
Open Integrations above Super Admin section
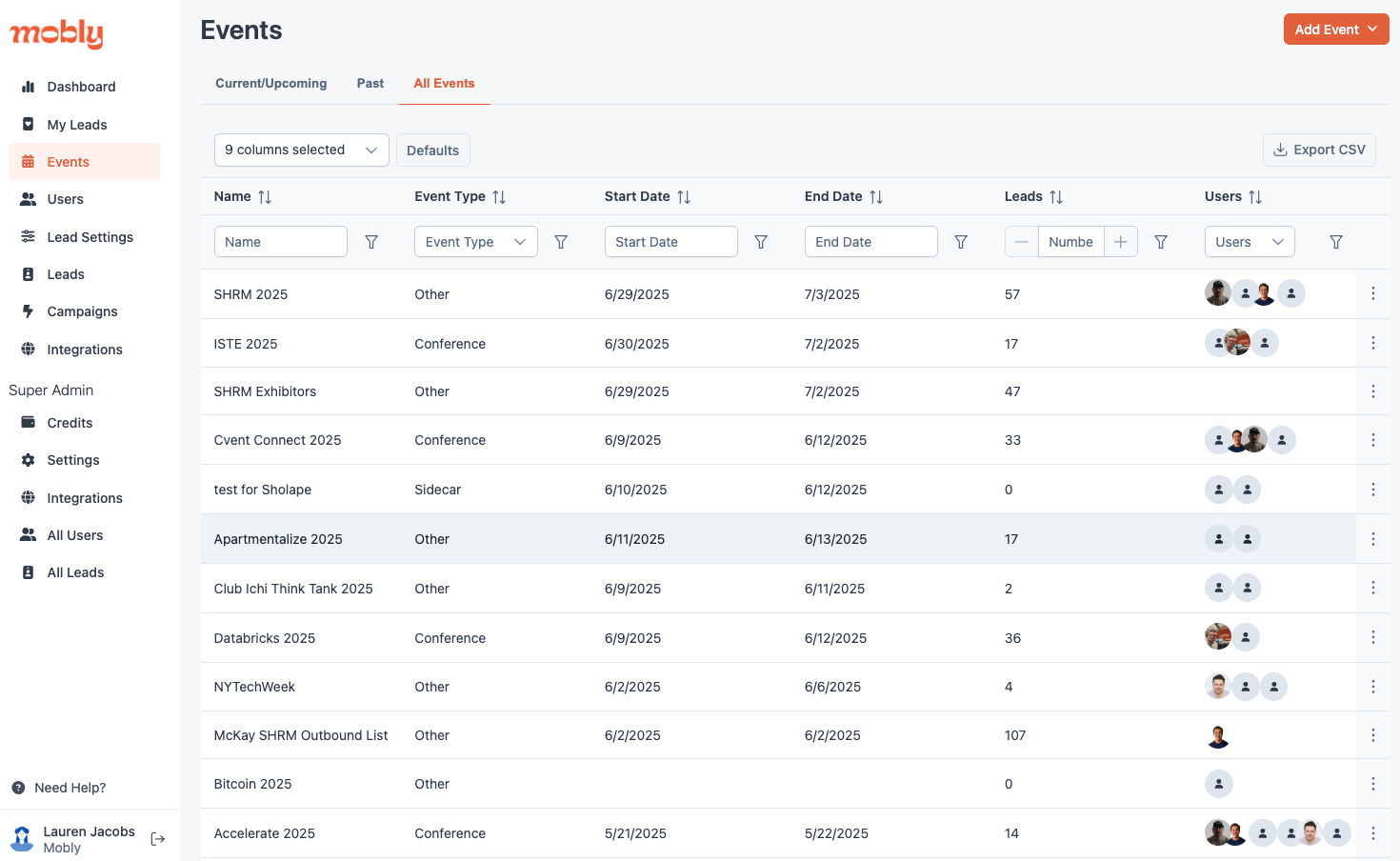[x=85, y=350]
